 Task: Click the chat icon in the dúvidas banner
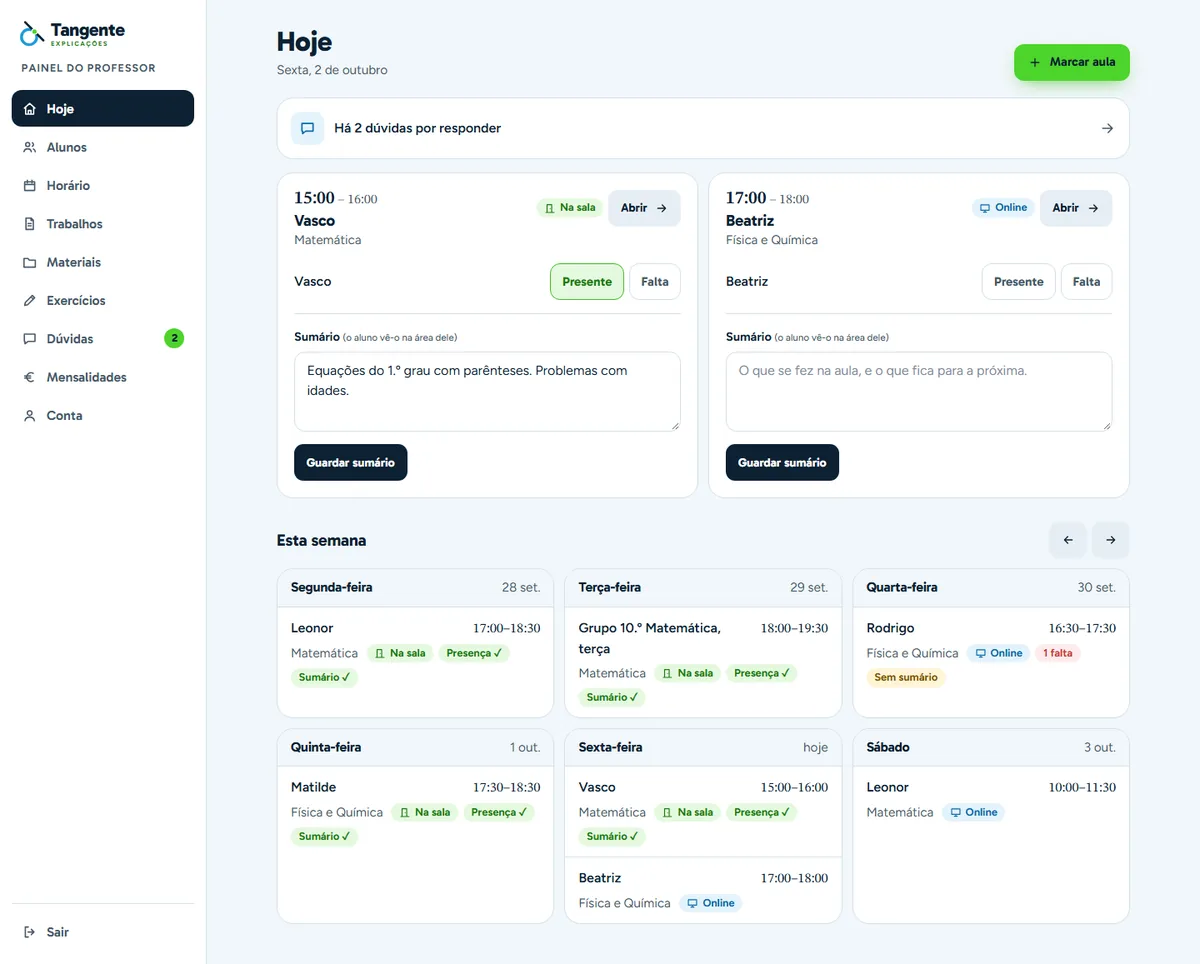click(x=308, y=128)
